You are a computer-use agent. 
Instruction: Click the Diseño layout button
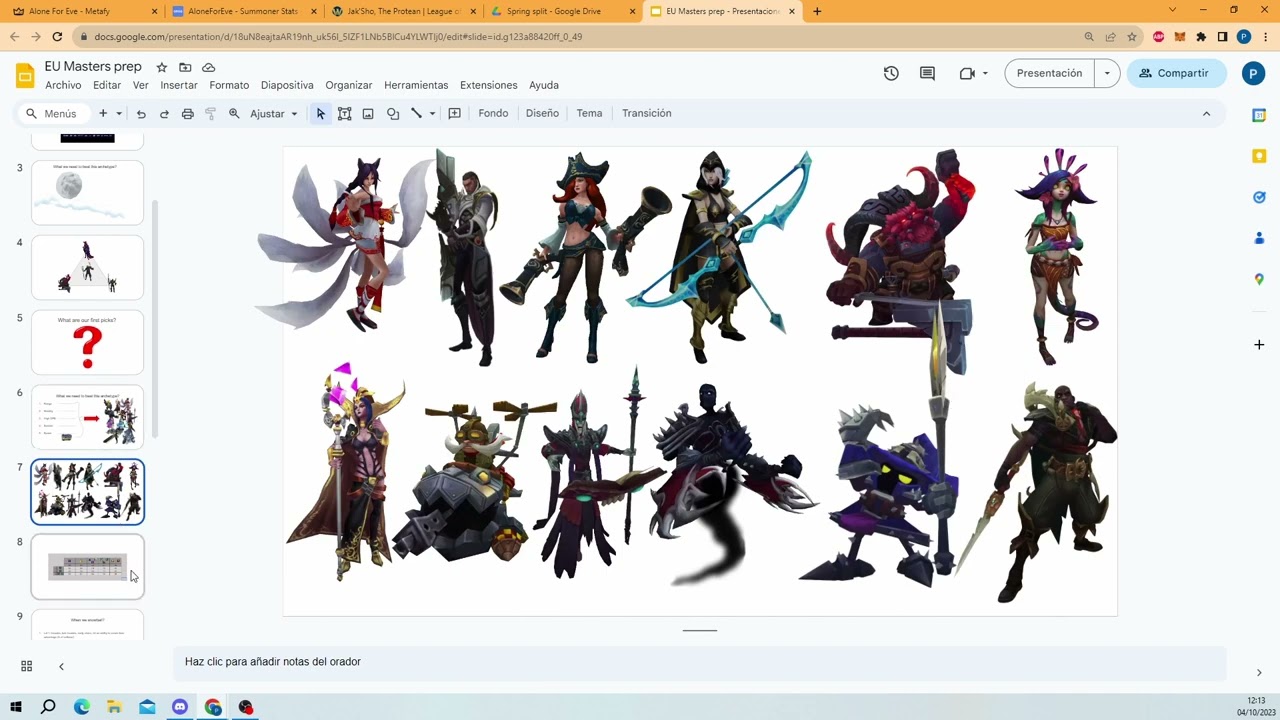click(x=542, y=113)
